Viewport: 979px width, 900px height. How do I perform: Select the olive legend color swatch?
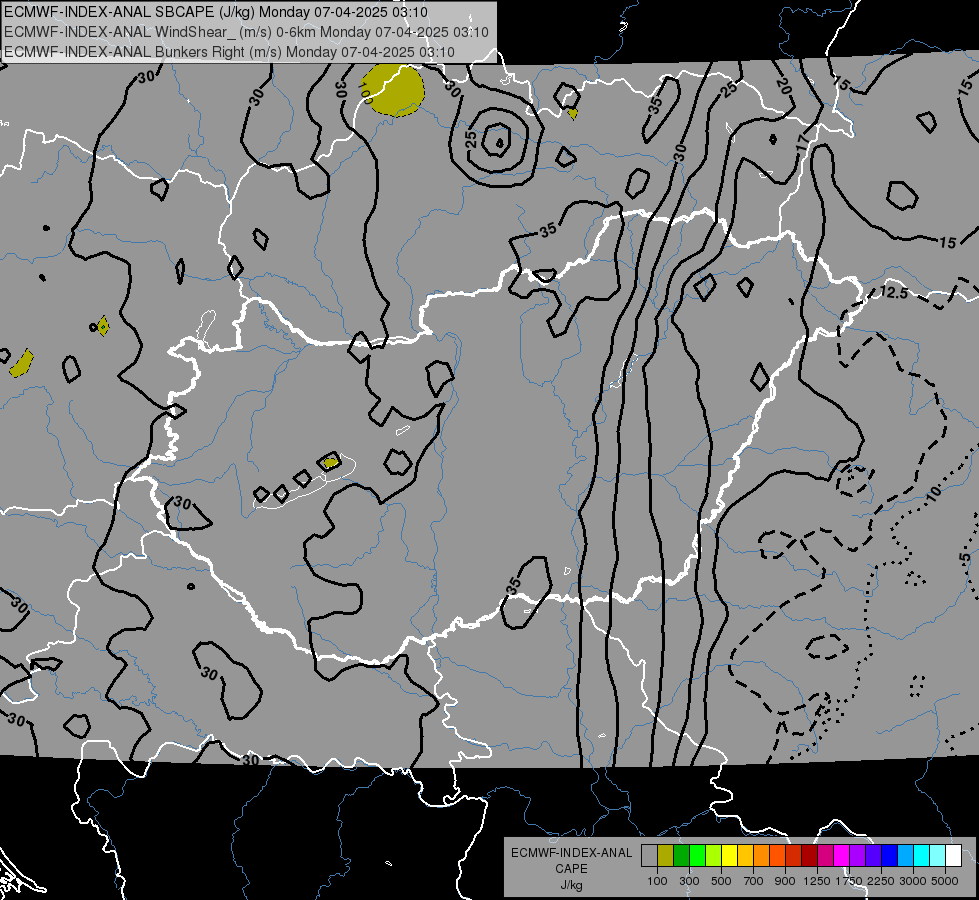coord(666,856)
